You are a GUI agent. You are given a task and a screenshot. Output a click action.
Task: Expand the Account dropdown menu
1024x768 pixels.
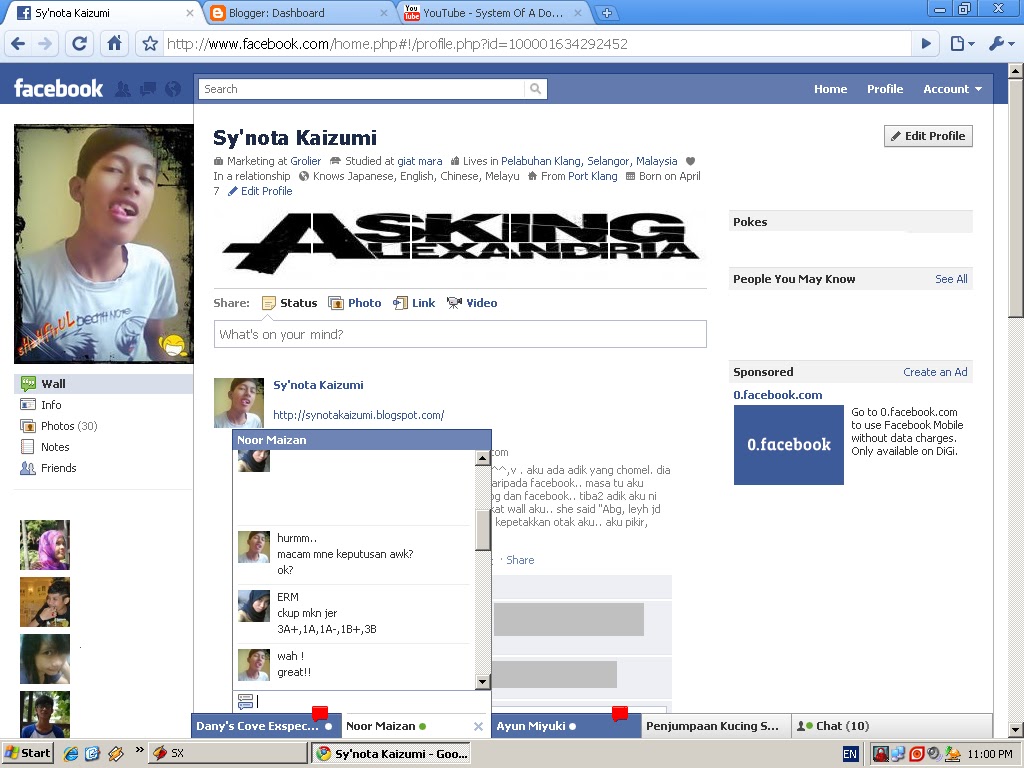(952, 89)
